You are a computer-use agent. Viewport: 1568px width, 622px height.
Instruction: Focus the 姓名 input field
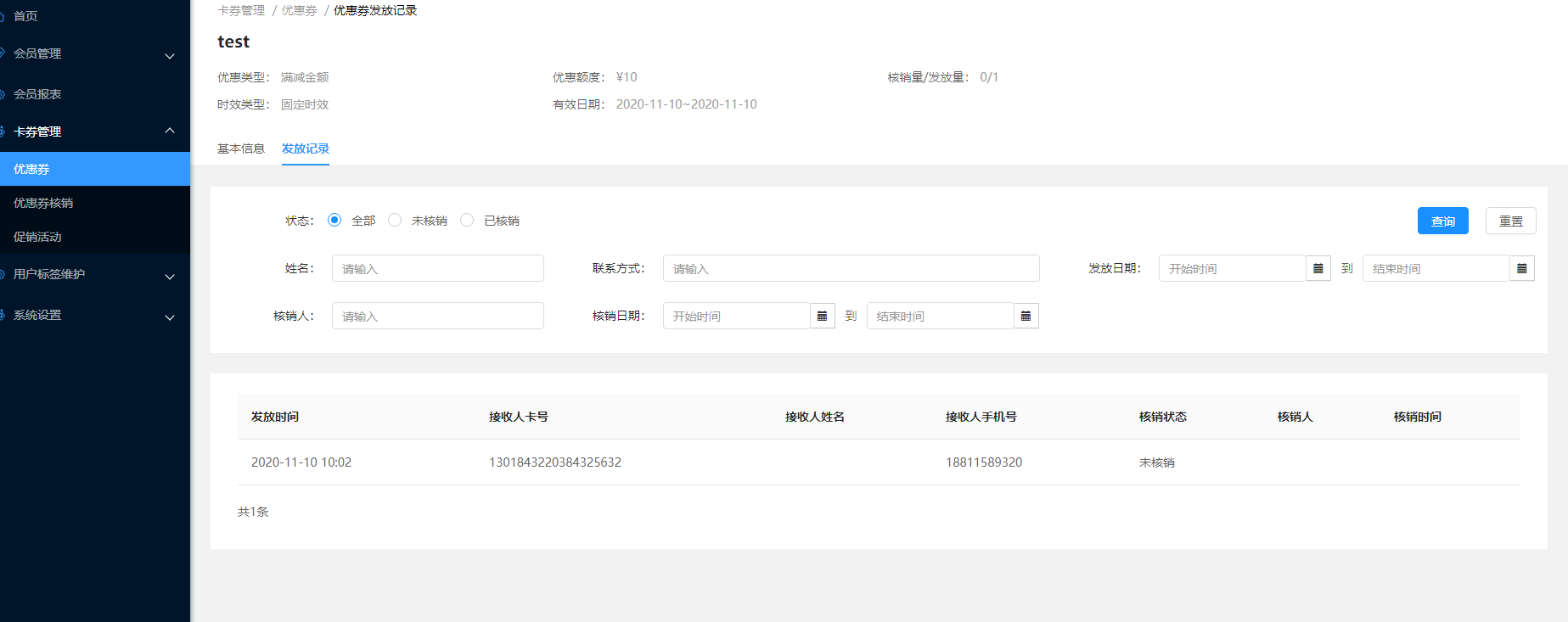pyautogui.click(x=438, y=268)
